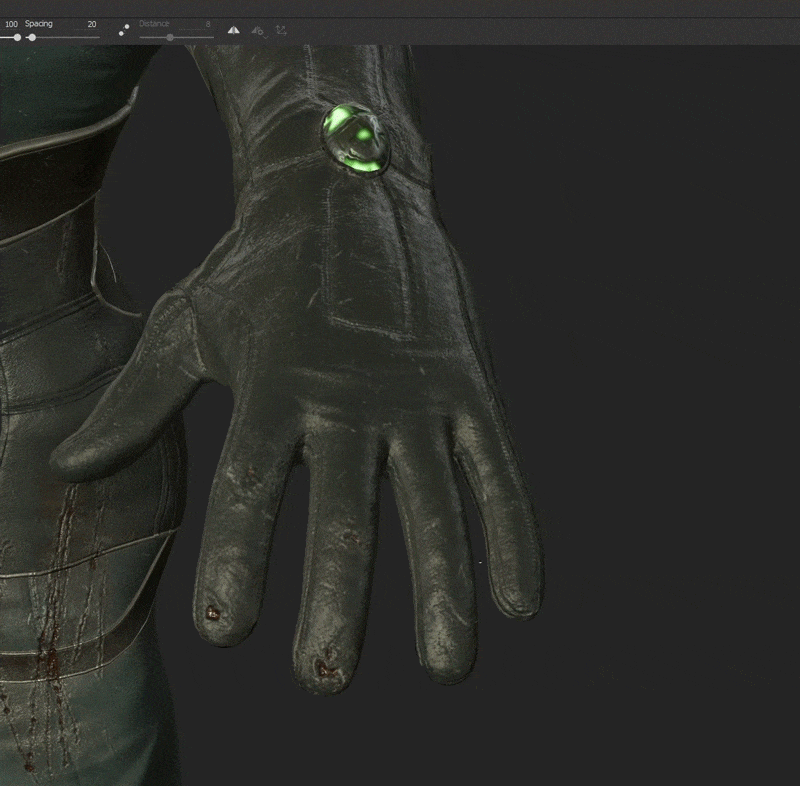Click the axes arrows icon after symmetry settings

280,31
